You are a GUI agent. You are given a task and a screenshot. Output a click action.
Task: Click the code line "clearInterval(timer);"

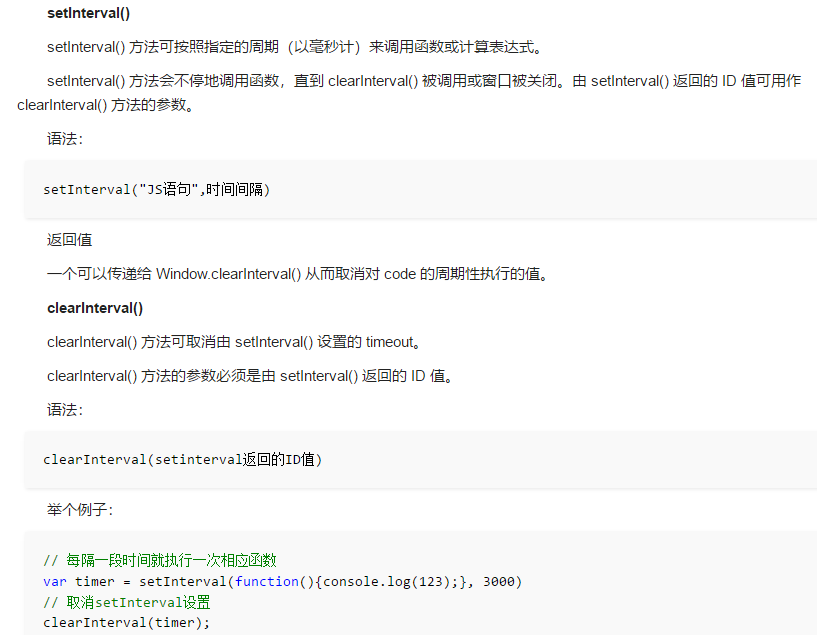coord(127,622)
